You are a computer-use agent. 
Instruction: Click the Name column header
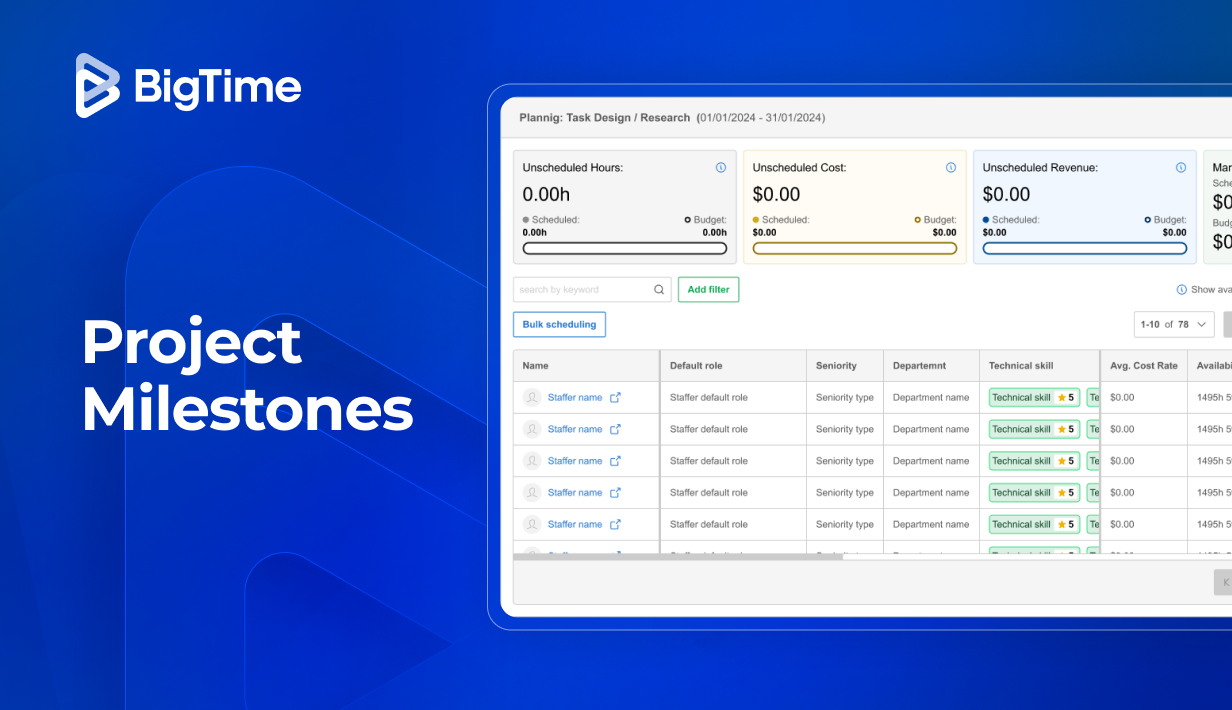[x=586, y=366]
